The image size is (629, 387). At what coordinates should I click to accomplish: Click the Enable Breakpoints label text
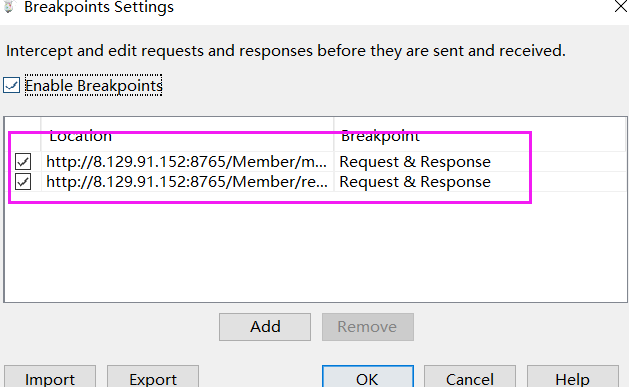point(93,85)
